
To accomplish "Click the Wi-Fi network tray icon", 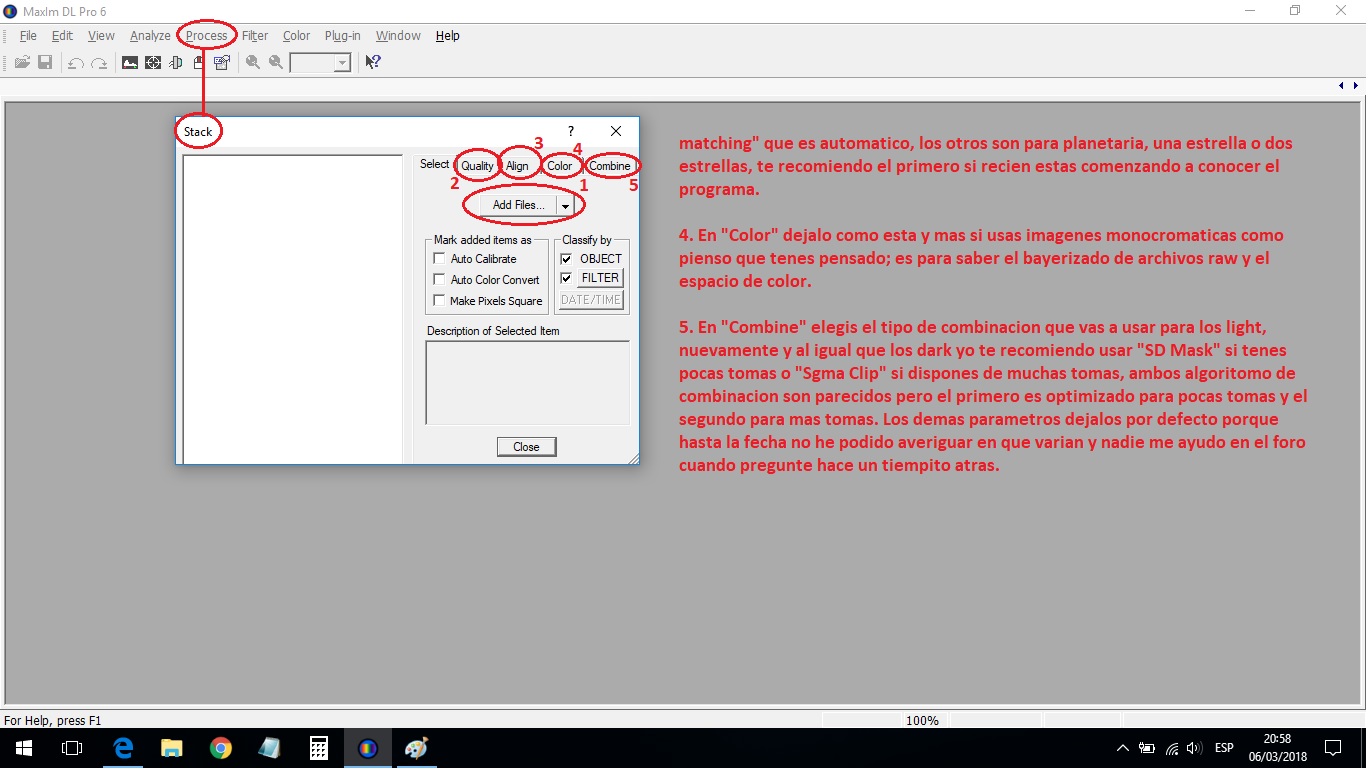I will (1171, 748).
